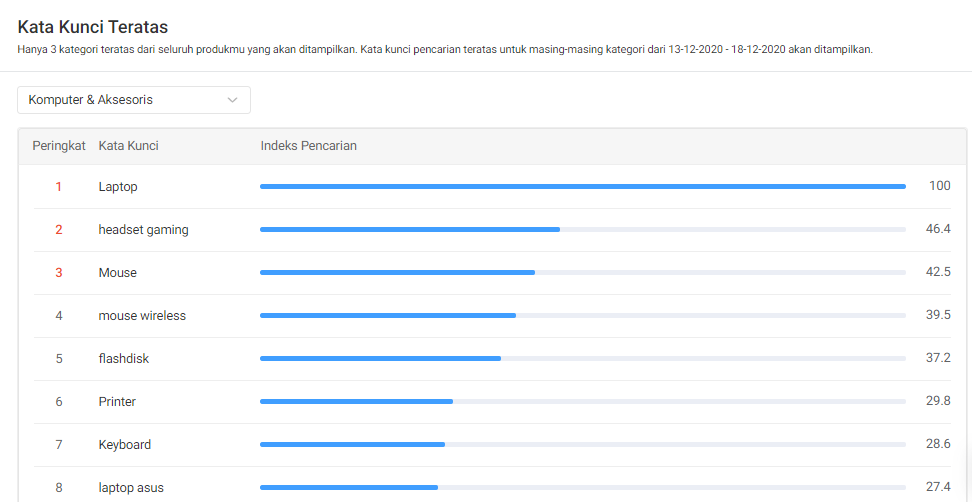
Task: Select the Laptop keyword
Action: coord(118,187)
